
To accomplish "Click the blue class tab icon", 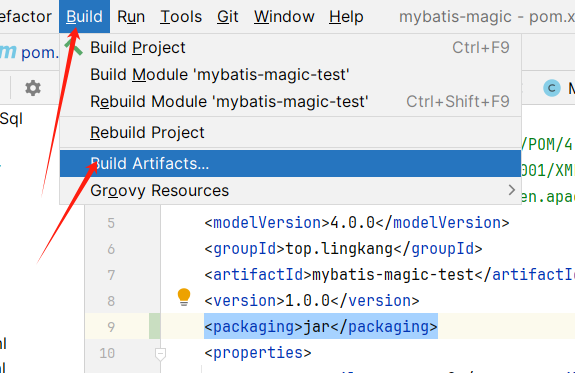I will [x=552, y=88].
